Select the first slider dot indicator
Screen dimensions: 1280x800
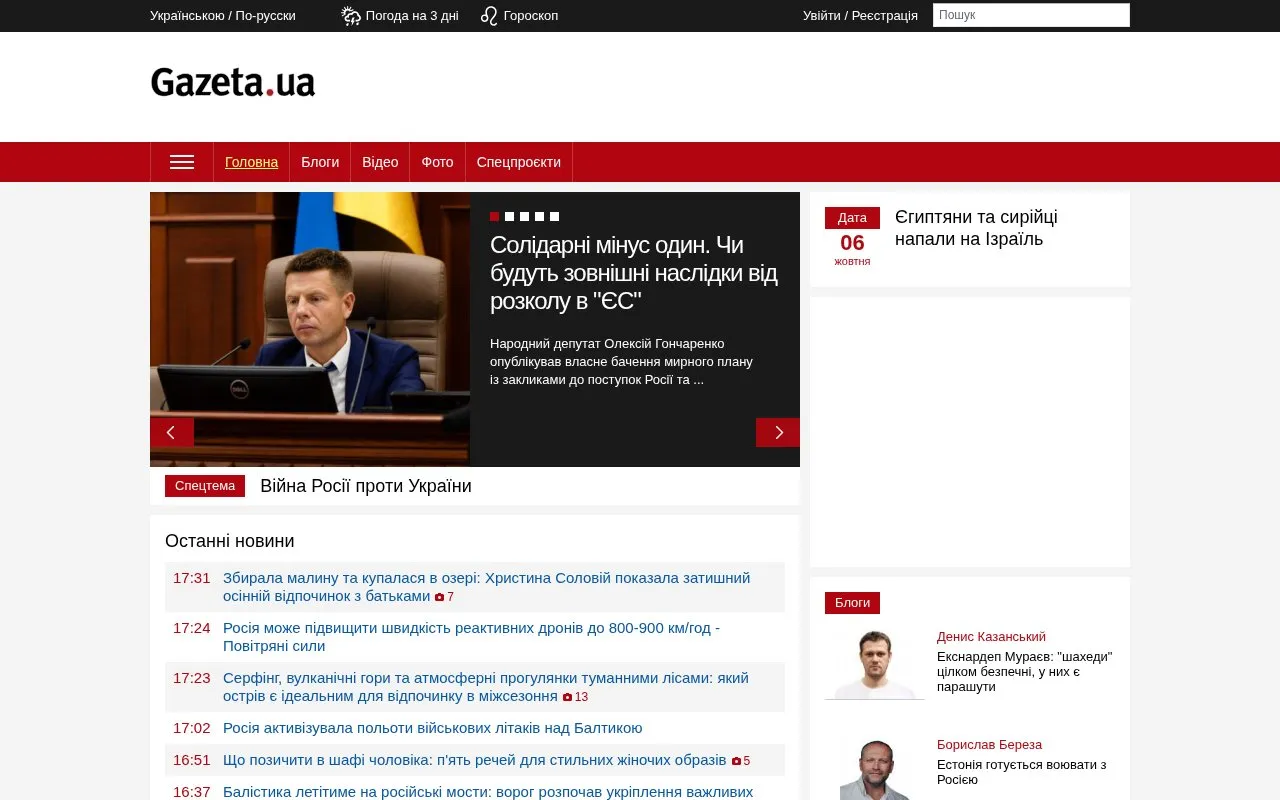coord(494,216)
